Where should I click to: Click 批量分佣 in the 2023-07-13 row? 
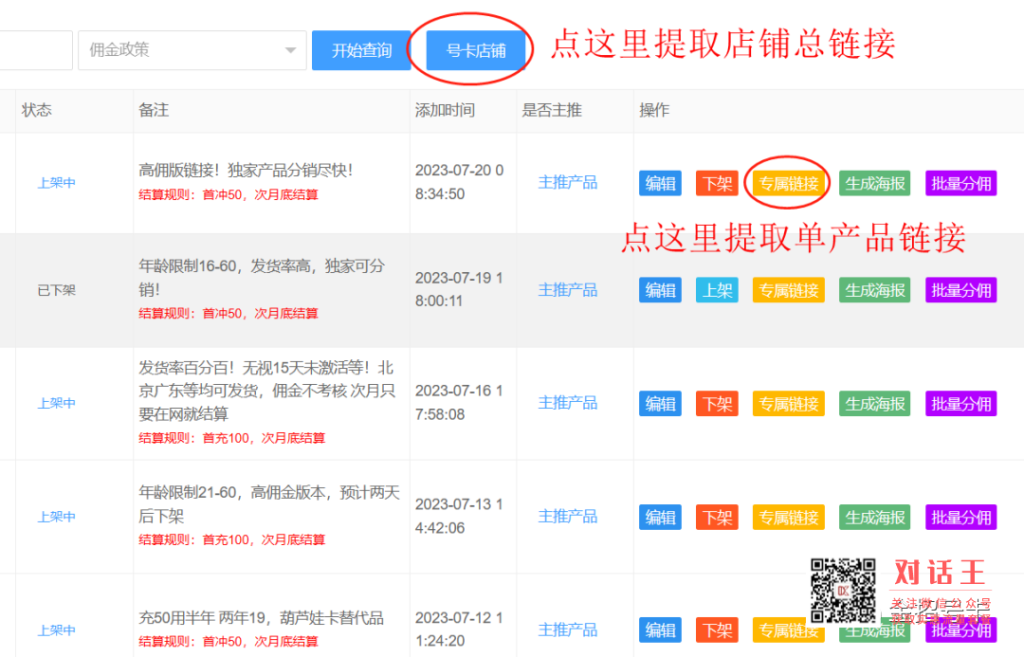coord(961,517)
